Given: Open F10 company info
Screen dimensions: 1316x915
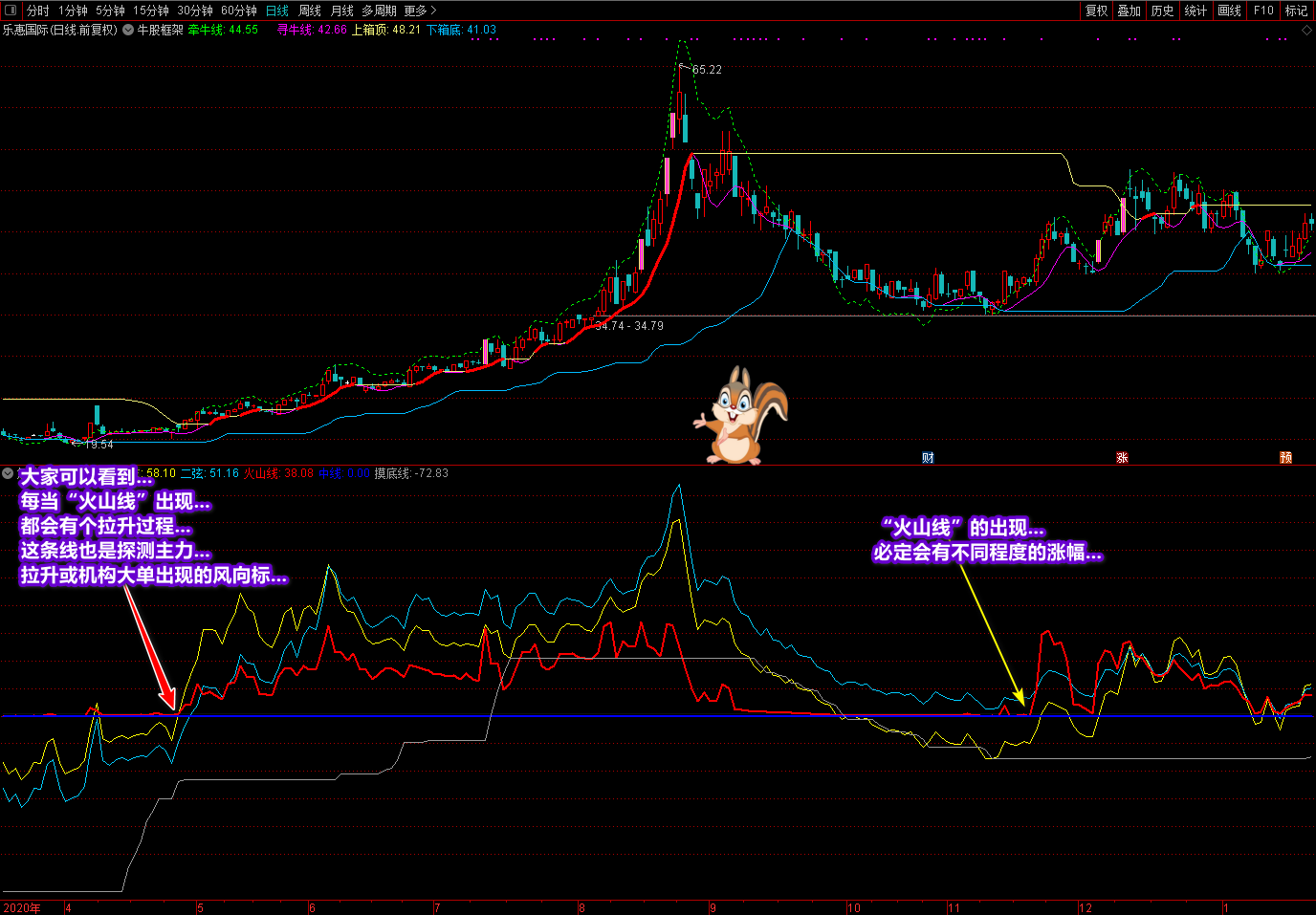Looking at the screenshot, I should coord(1263,11).
